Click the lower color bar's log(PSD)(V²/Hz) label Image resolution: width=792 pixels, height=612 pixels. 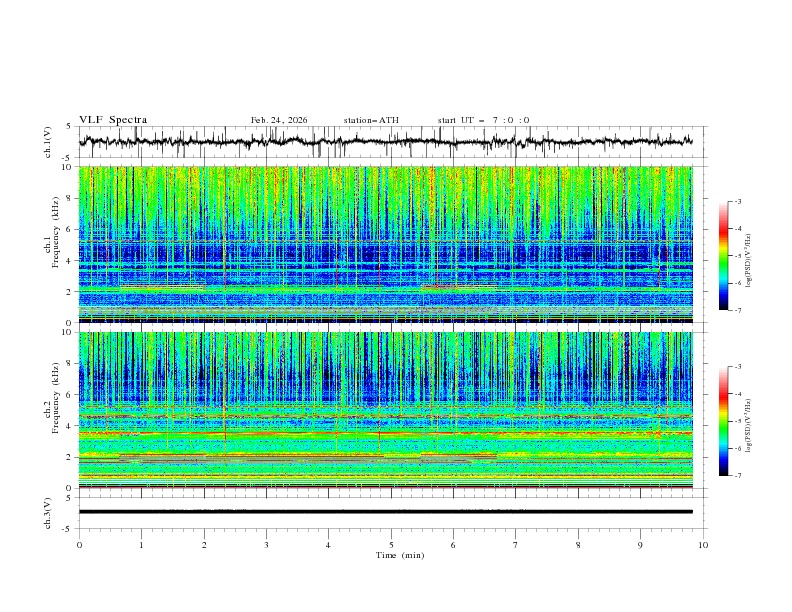pyautogui.click(x=749, y=425)
